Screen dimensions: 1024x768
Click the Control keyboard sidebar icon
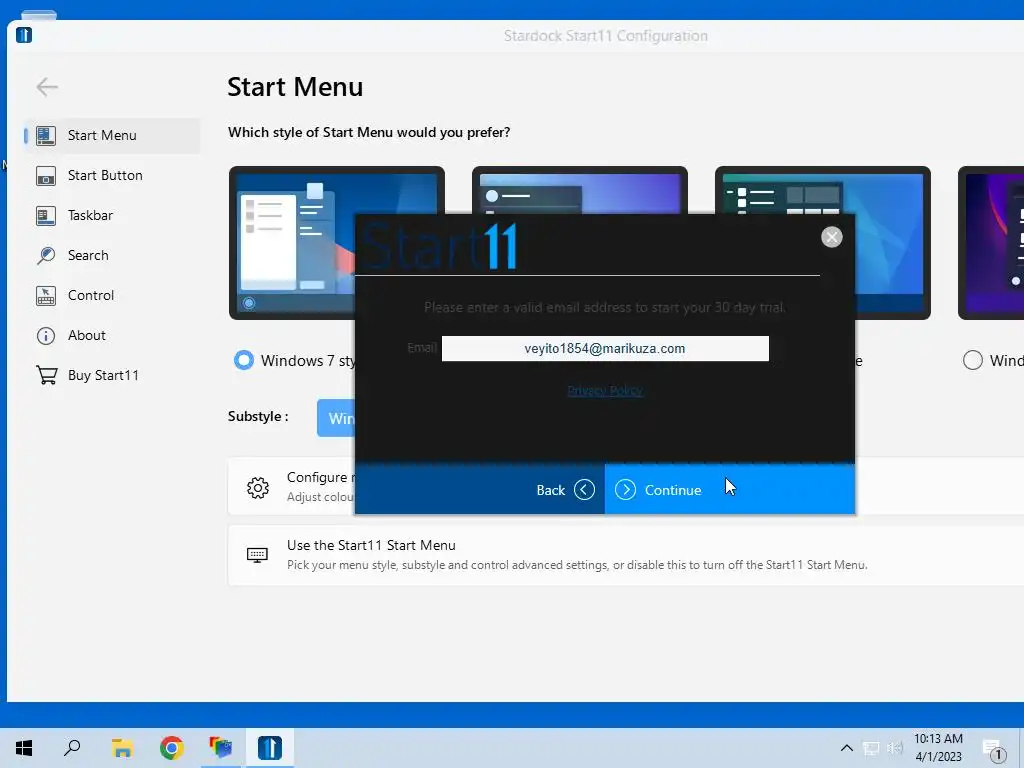click(46, 295)
